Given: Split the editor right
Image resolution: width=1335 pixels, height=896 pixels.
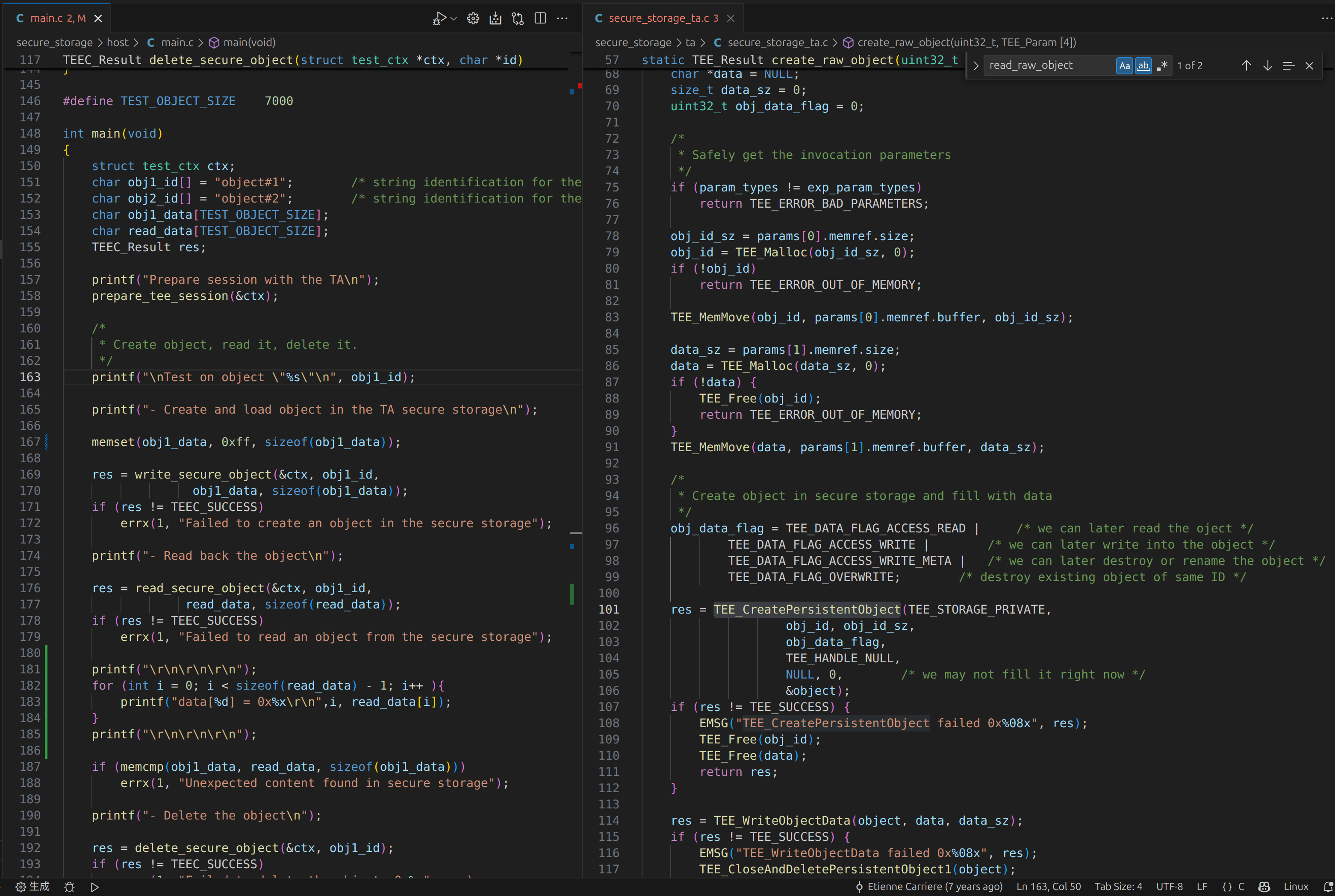Looking at the screenshot, I should tap(540, 18).
